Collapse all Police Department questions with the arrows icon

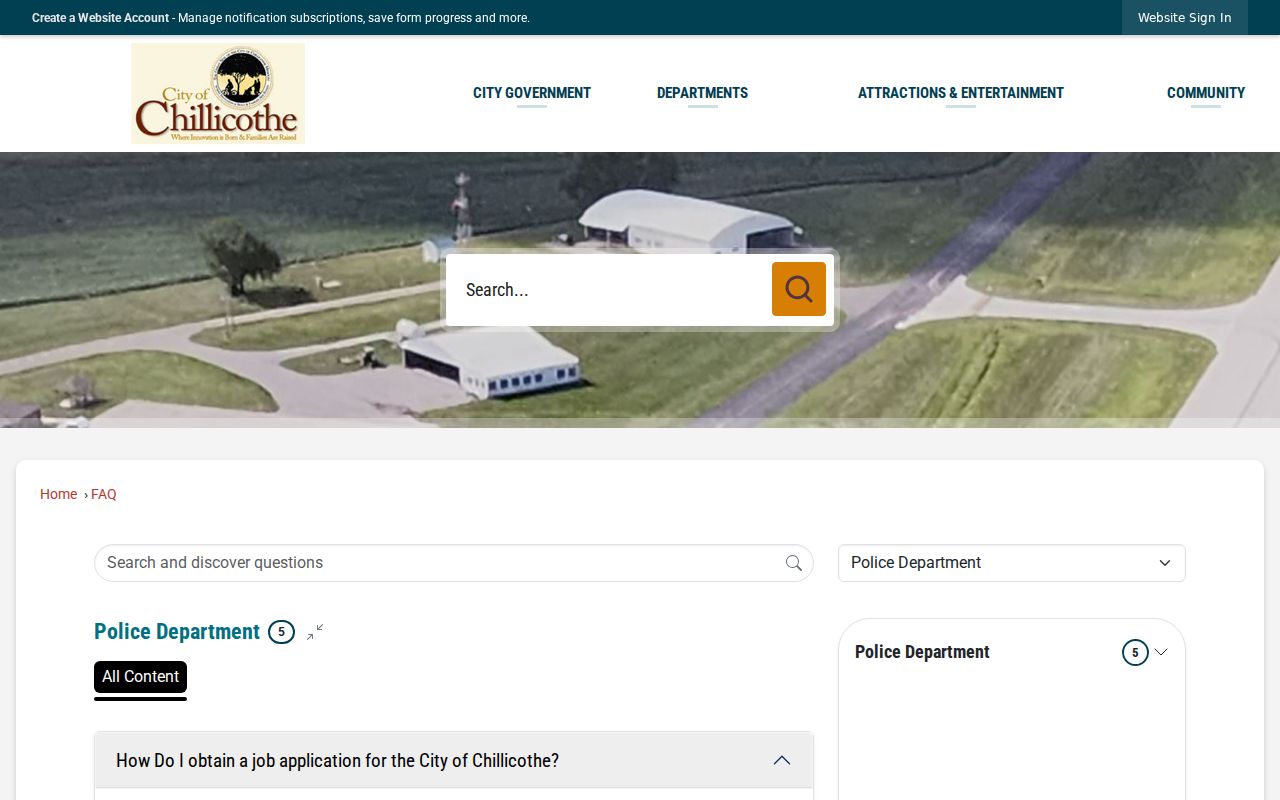tap(315, 632)
